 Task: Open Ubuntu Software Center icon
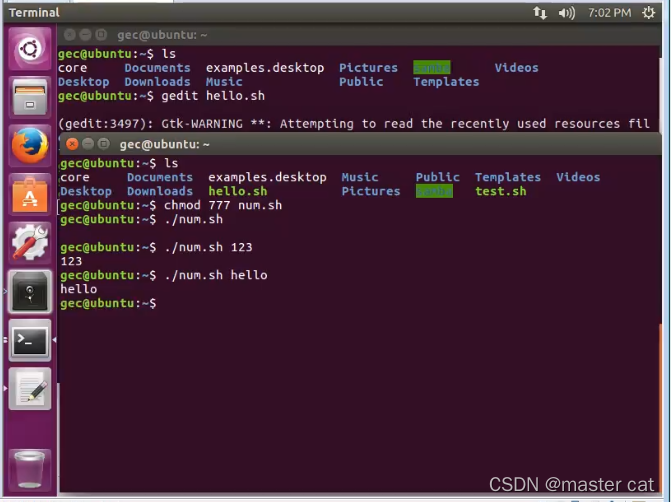30,194
